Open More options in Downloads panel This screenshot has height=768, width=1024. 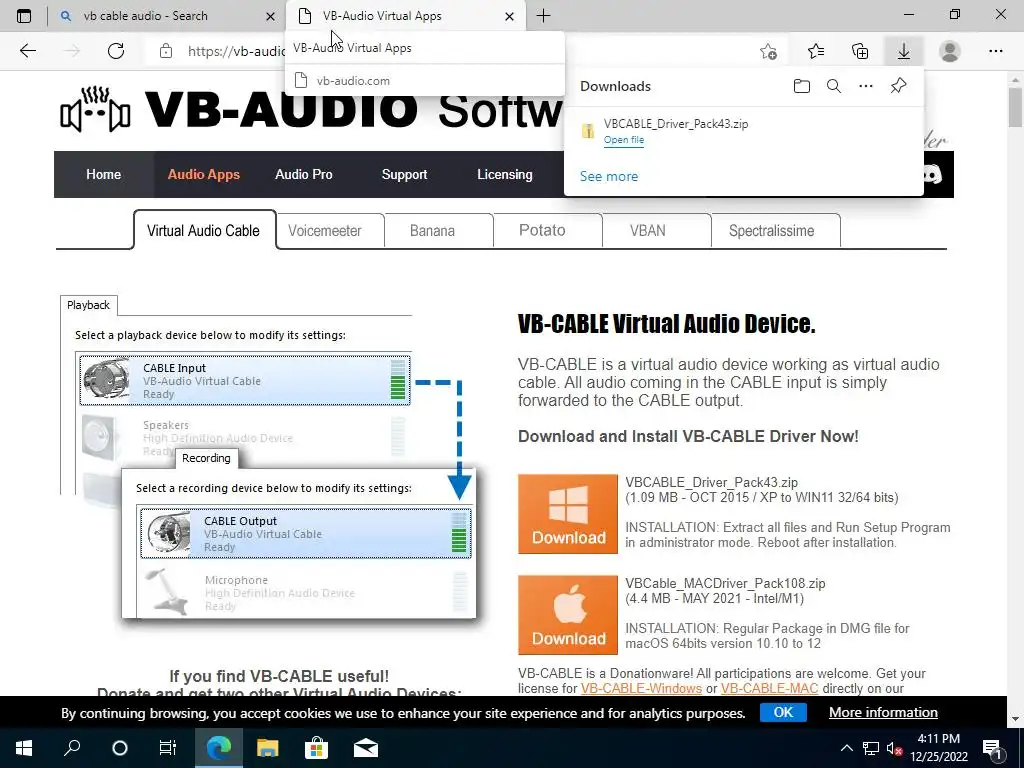[866, 86]
